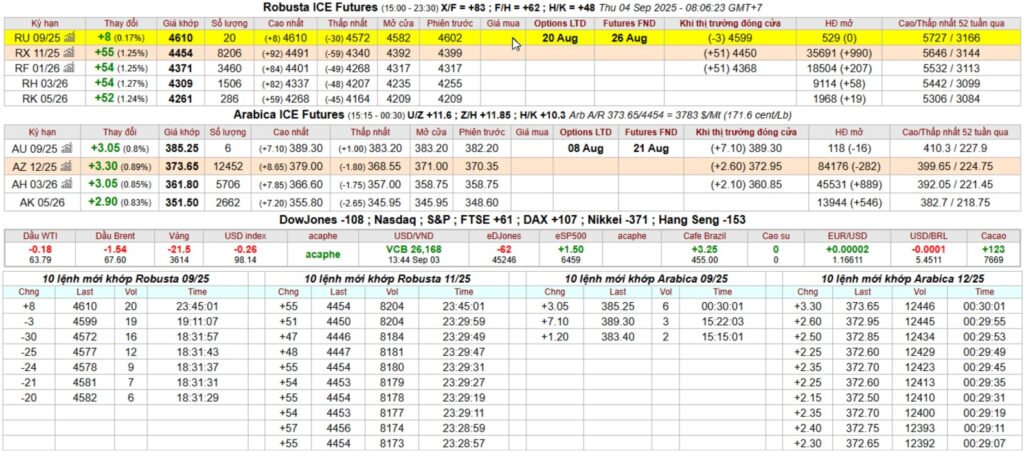Viewport: 1024px width, 451px height.
Task: Select the Vàng gold price header
Action: click(180, 234)
